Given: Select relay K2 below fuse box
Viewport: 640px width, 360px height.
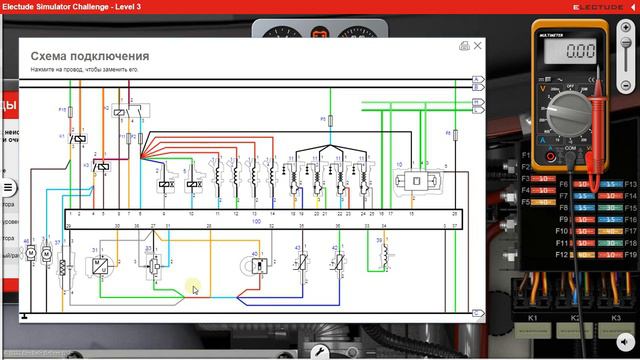Looking at the screenshot, I should (x=575, y=330).
